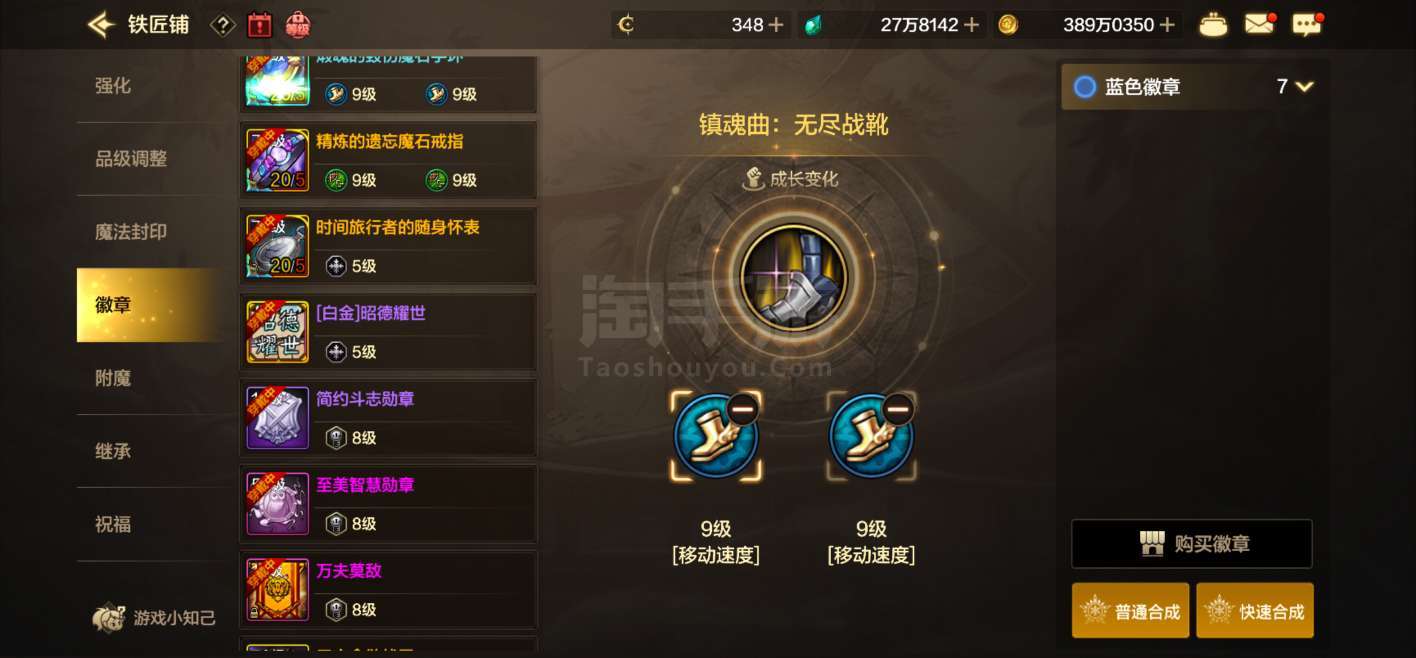Viewport: 1416px width, 658px height.
Task: Open the purse bag icon
Action: 1213,25
